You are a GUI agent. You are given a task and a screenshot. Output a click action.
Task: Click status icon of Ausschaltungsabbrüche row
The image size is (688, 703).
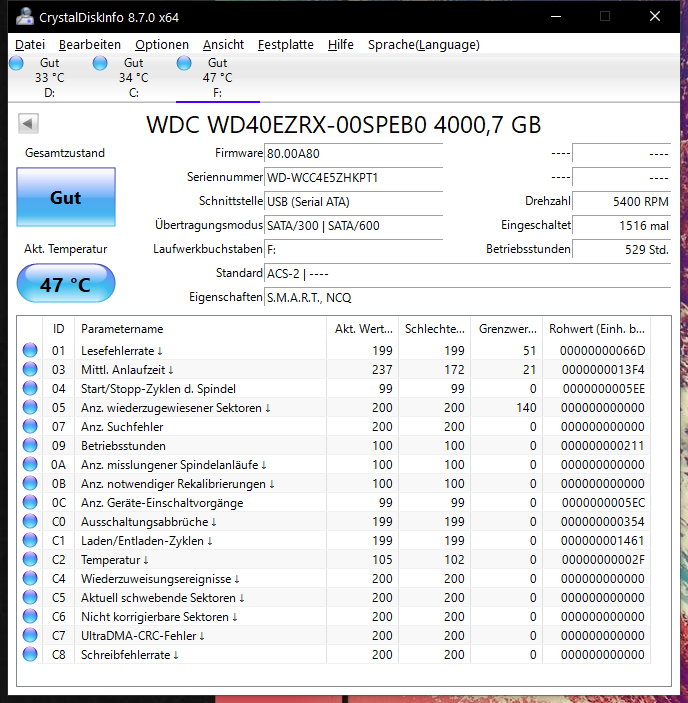pyautogui.click(x=30, y=521)
